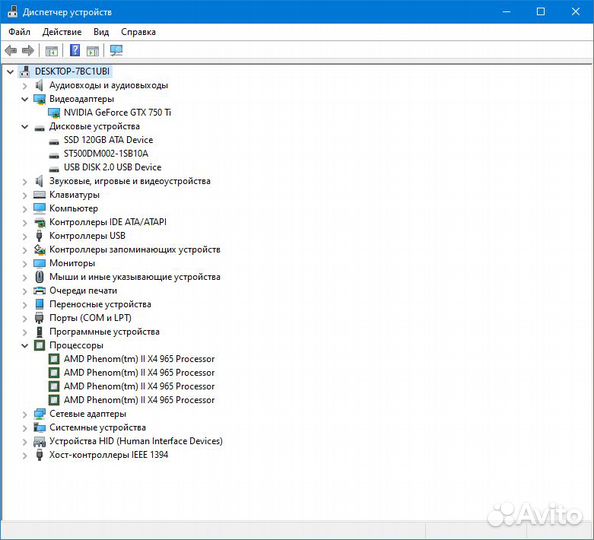
Task: Click the Properties pane toolbar icon
Action: point(93,50)
